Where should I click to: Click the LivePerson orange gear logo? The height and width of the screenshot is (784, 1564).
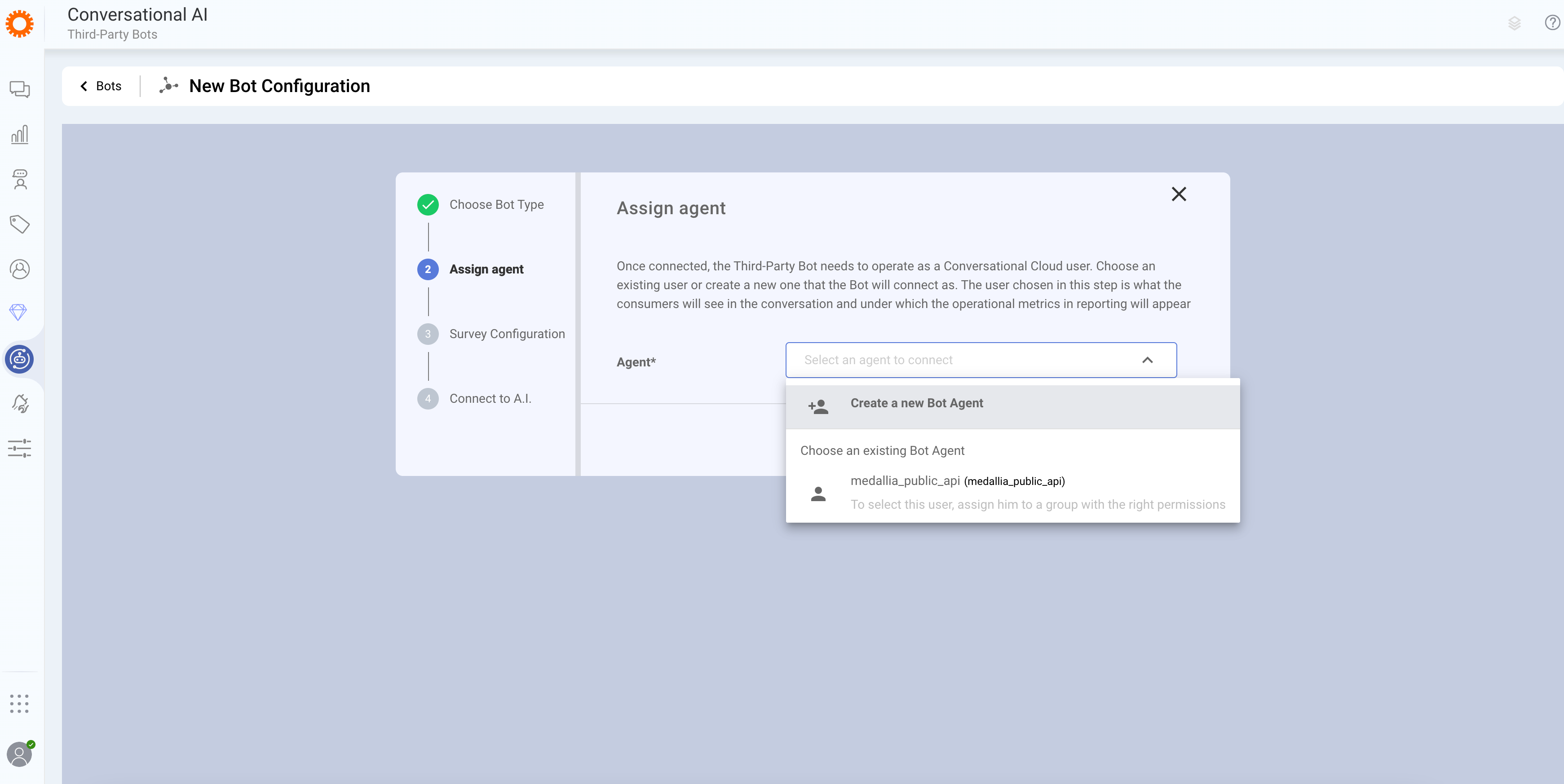pos(19,24)
